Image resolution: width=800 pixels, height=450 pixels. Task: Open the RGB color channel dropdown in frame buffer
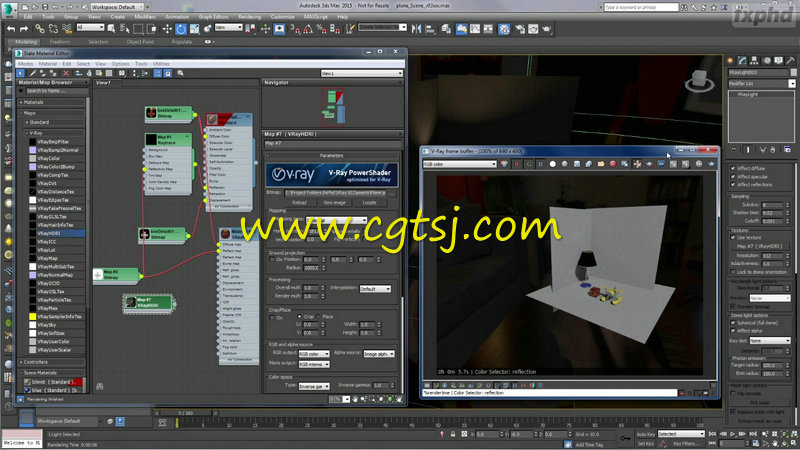click(x=460, y=164)
